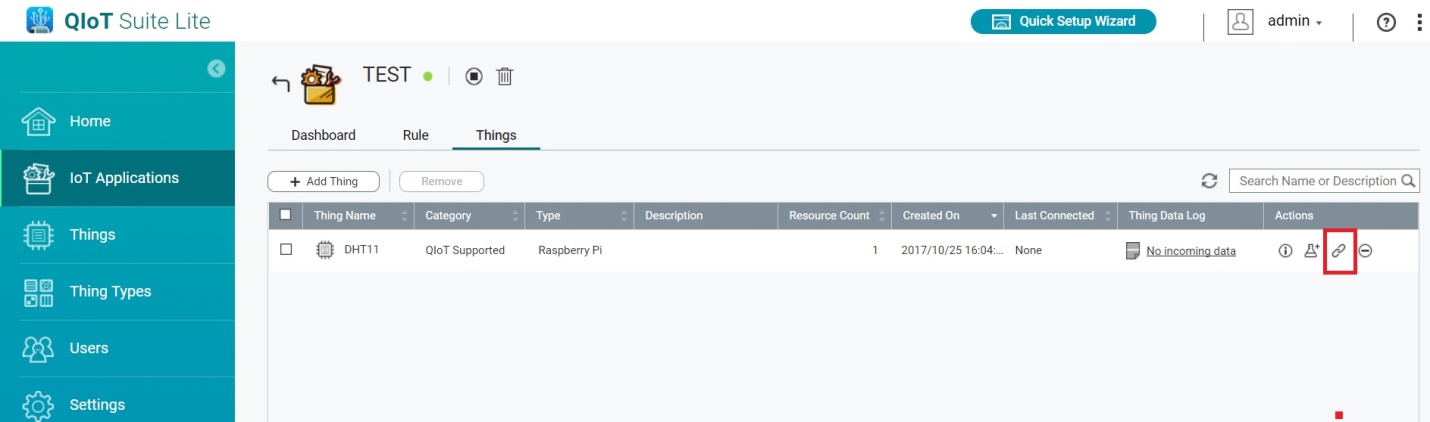The height and width of the screenshot is (422, 1430).
Task: Click the connect device link icon
Action: point(1339,251)
